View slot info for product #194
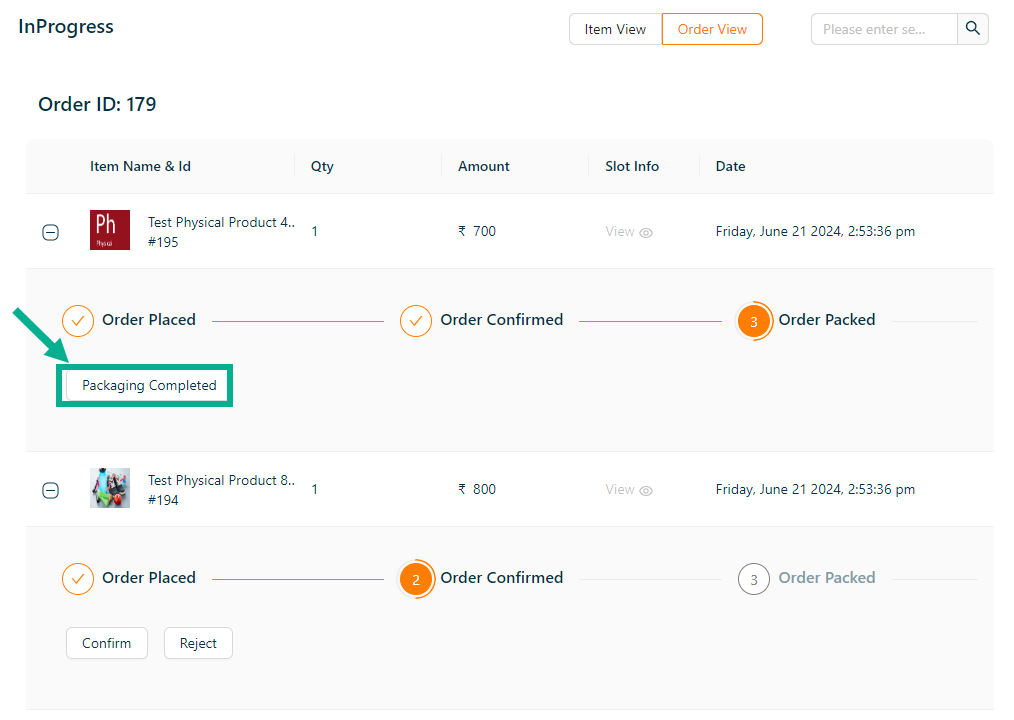The width and height of the screenshot is (1014, 720). pyautogui.click(x=629, y=490)
